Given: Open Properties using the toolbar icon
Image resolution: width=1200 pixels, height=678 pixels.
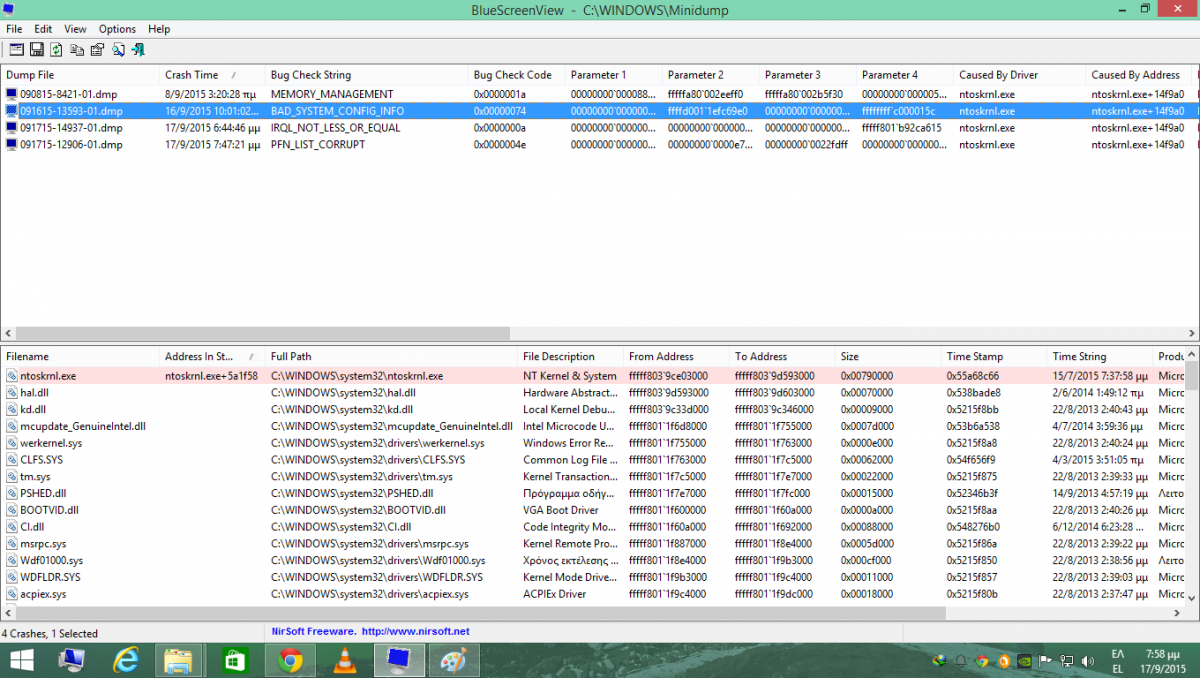Looking at the screenshot, I should pos(97,49).
